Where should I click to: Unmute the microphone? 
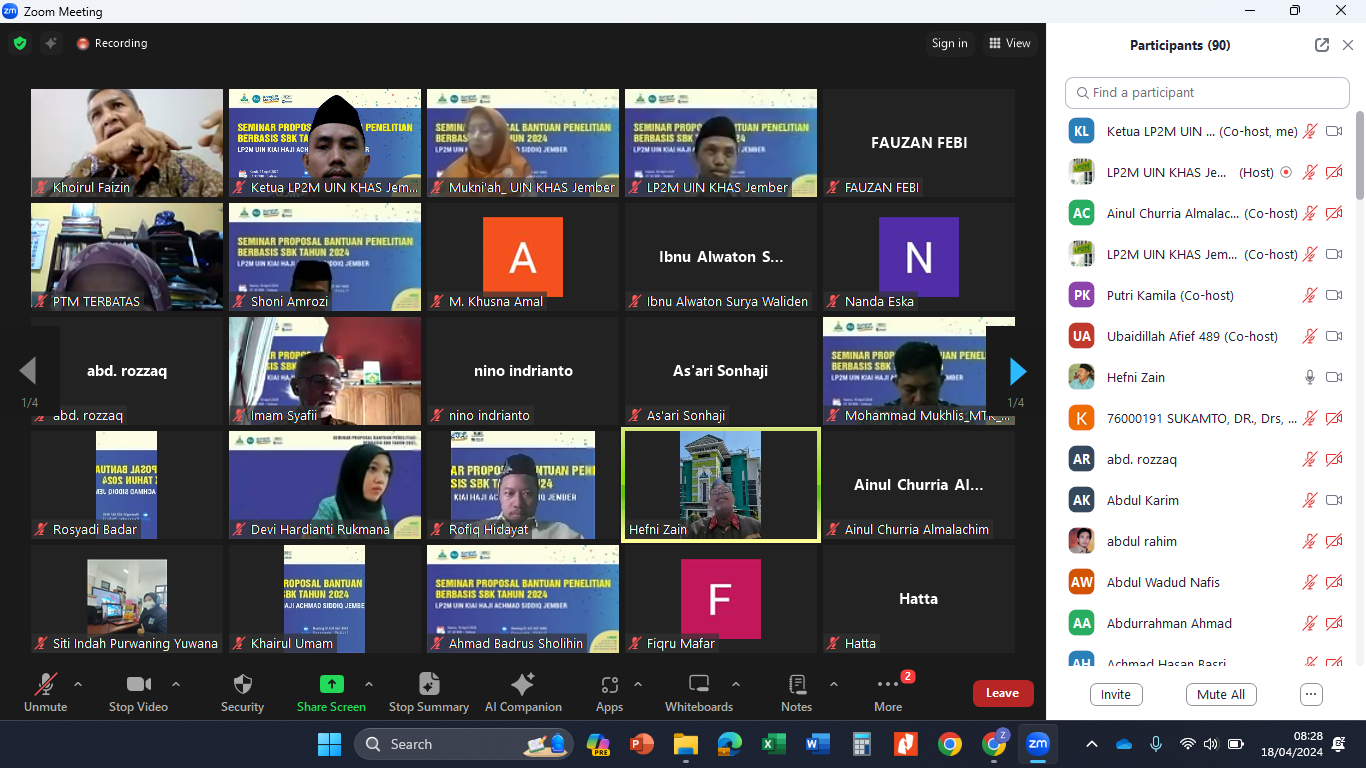tap(45, 692)
